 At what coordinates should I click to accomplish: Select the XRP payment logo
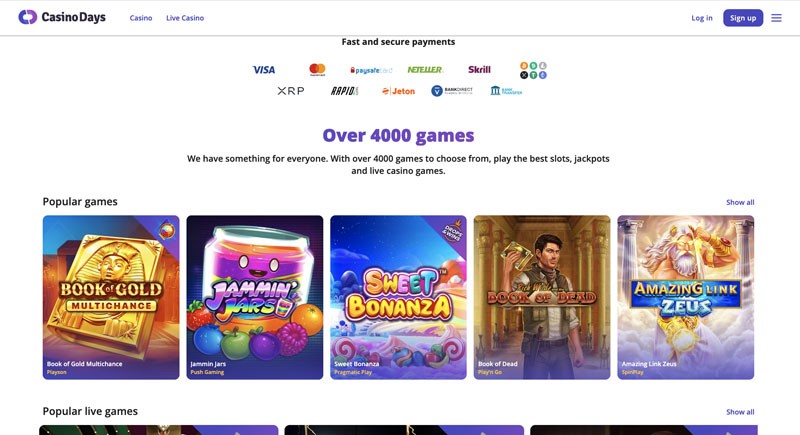point(291,91)
